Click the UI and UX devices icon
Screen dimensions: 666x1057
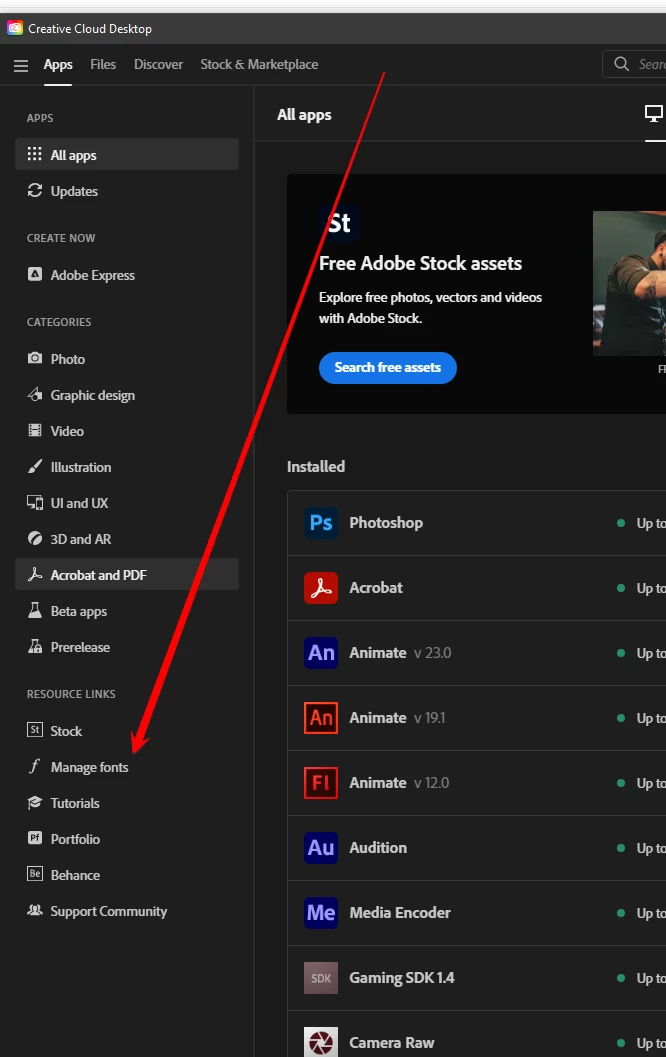(34, 502)
